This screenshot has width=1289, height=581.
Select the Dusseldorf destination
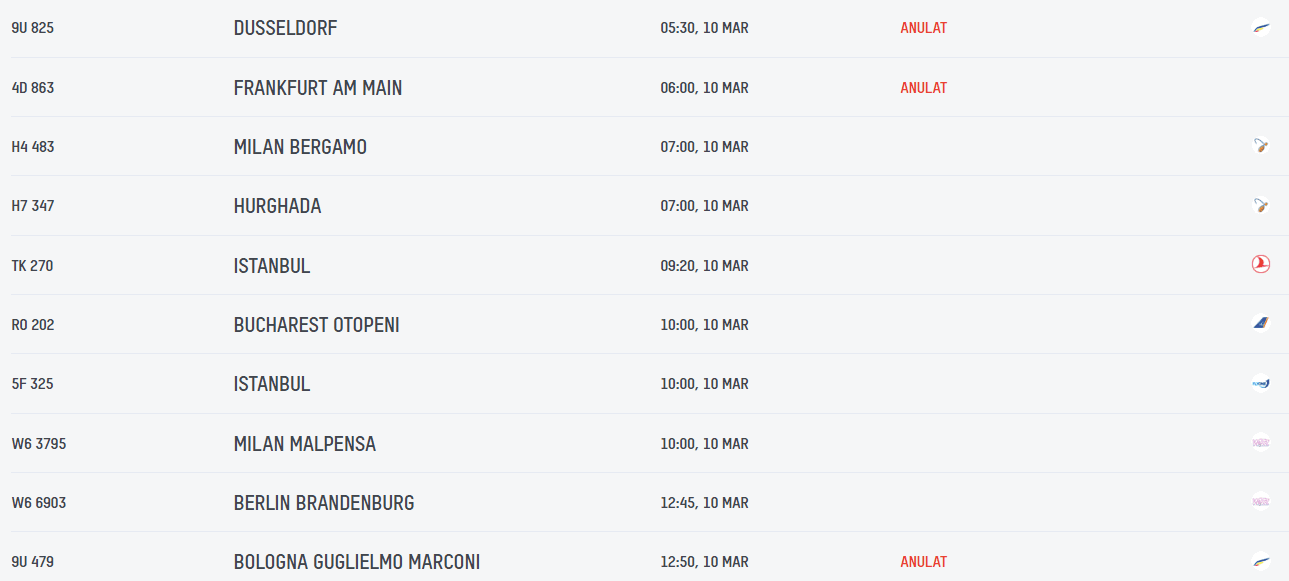click(285, 28)
